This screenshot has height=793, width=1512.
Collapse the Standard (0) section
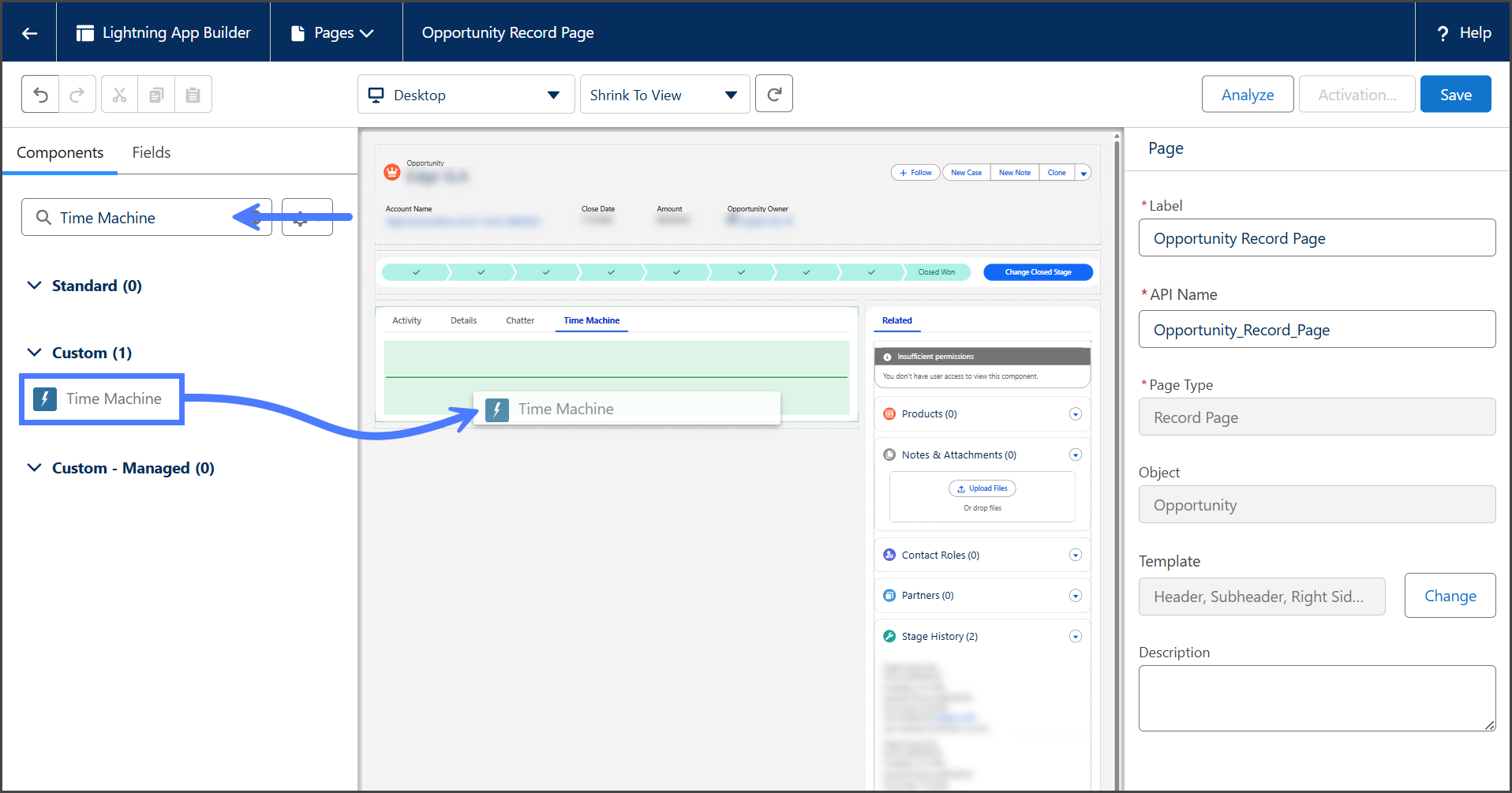click(35, 286)
